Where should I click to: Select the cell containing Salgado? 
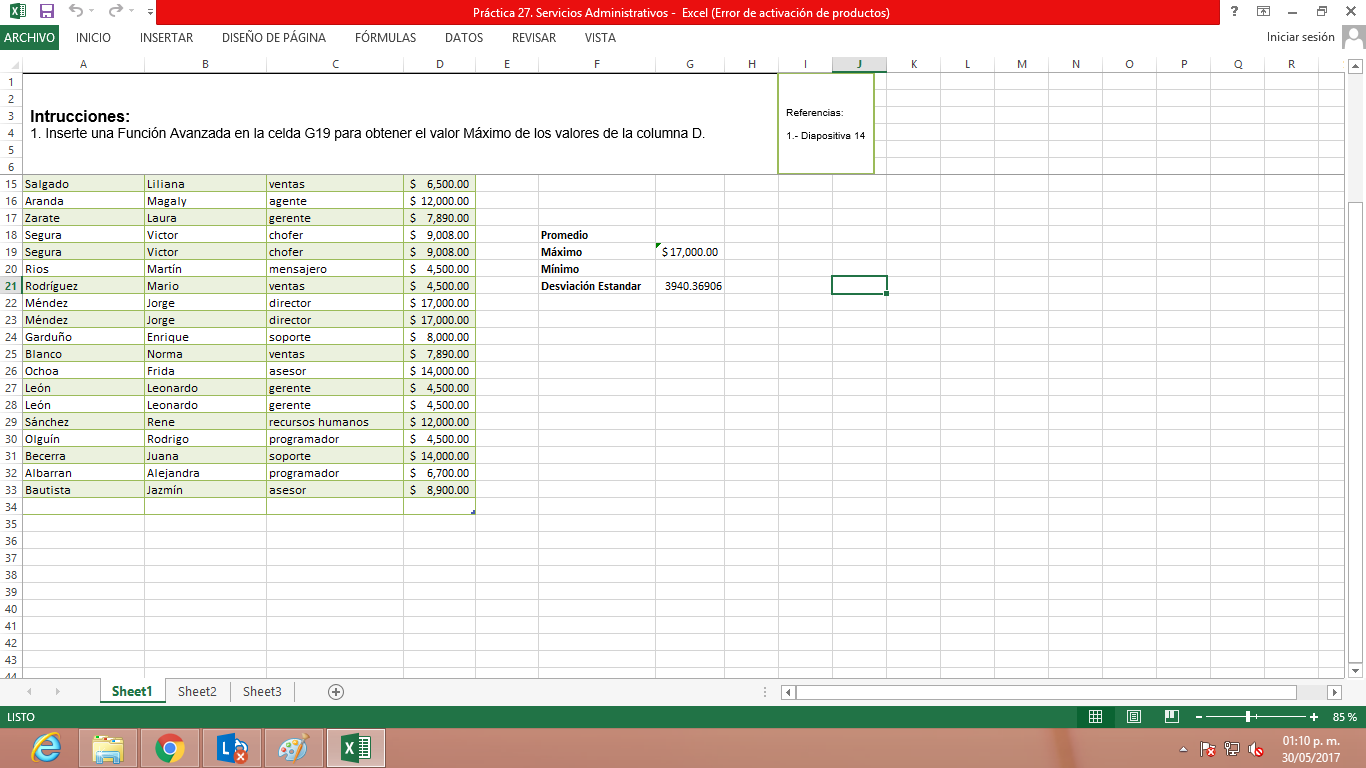point(83,184)
